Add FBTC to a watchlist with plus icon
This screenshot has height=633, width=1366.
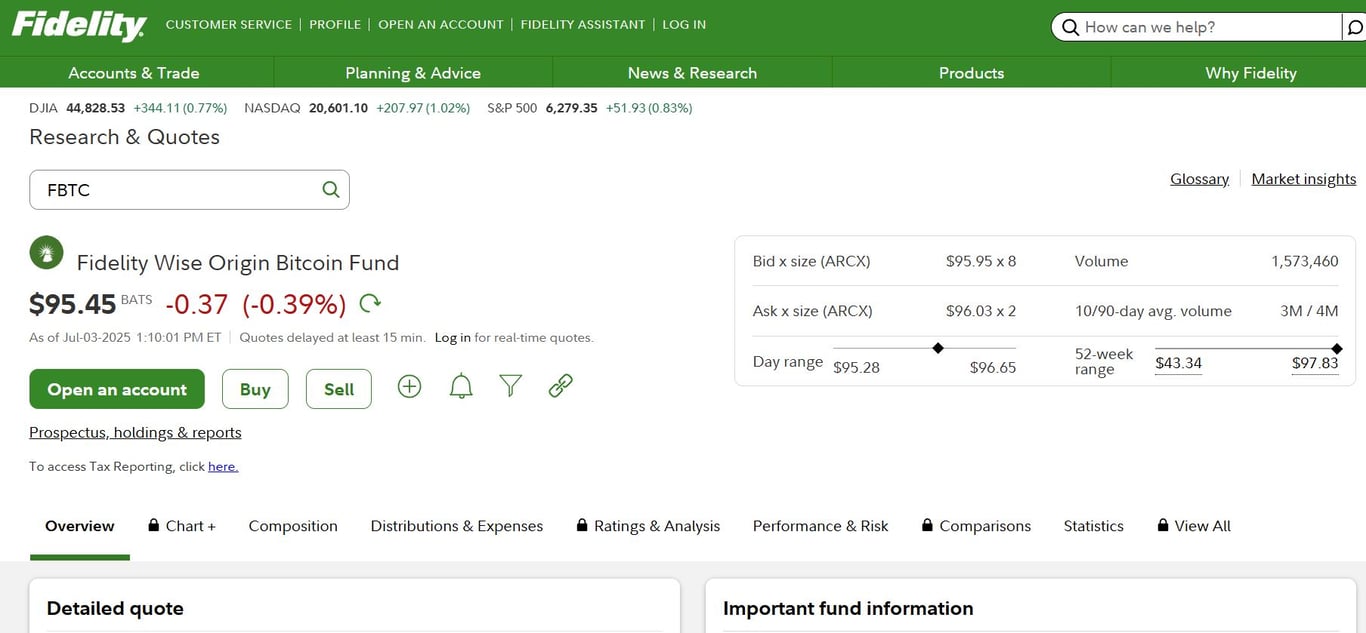coord(409,385)
